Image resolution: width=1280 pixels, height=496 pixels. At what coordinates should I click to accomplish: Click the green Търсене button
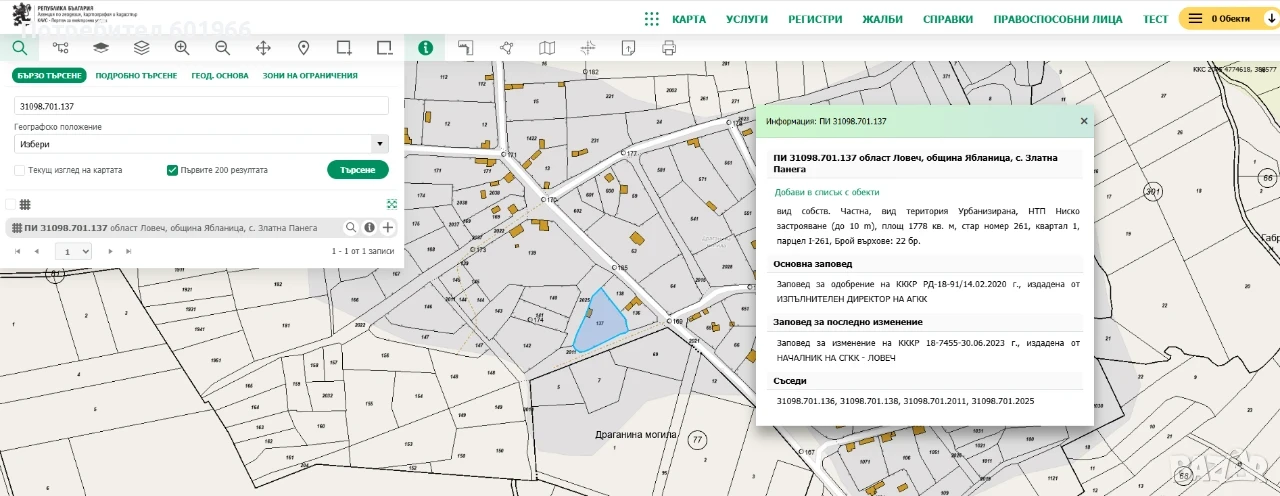pos(358,170)
